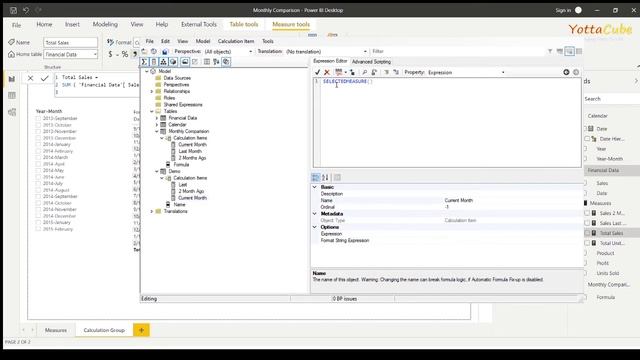
Task: Click the sort alphabetically icon in tree toolbar
Action: point(216,62)
